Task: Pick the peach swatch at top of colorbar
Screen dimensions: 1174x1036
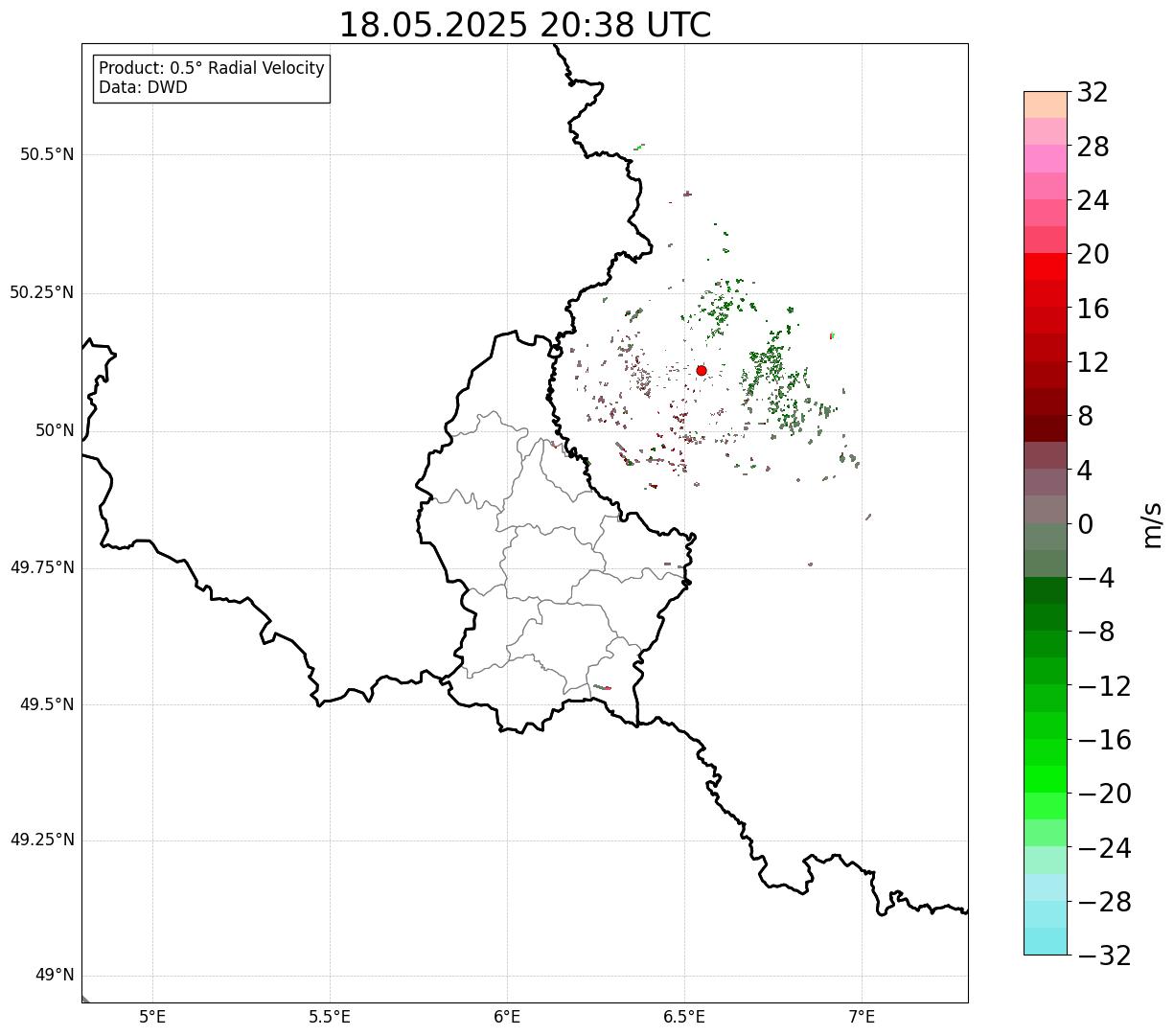Action: click(x=1046, y=104)
